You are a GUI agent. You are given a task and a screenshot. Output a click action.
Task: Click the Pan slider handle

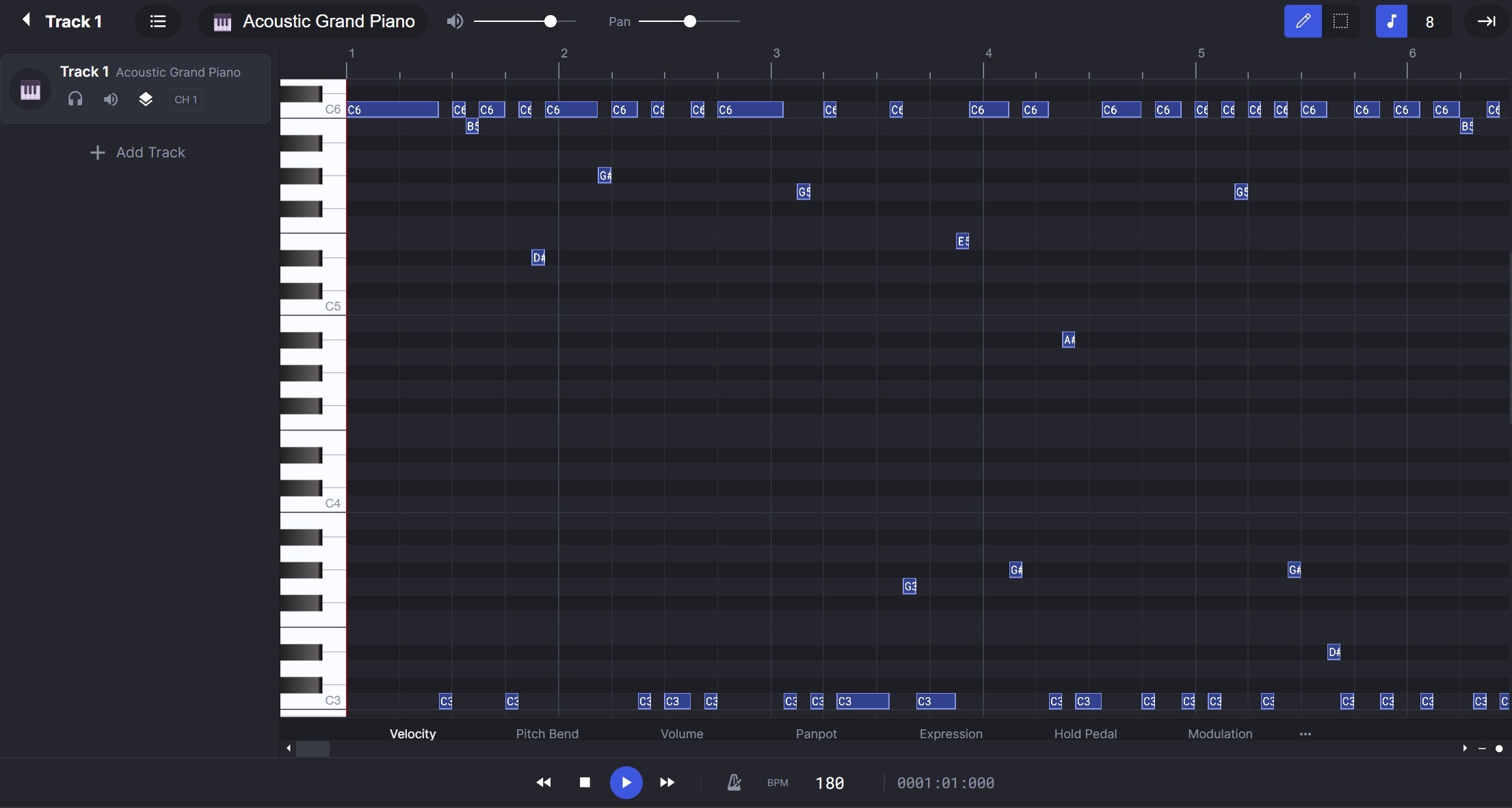[x=689, y=22]
